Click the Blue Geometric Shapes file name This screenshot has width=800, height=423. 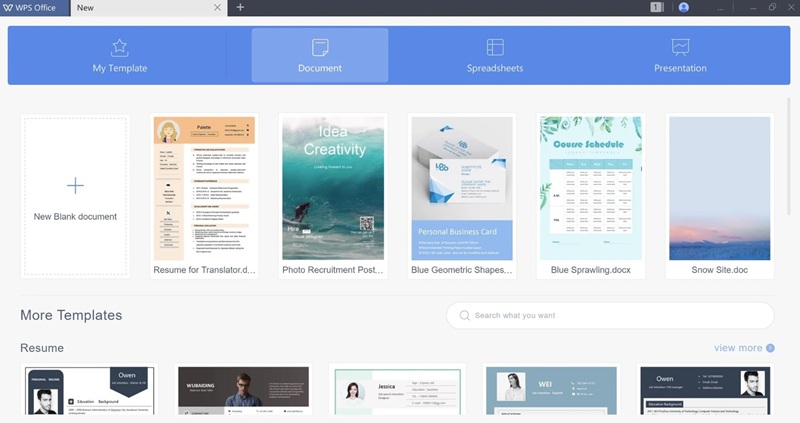click(x=462, y=270)
